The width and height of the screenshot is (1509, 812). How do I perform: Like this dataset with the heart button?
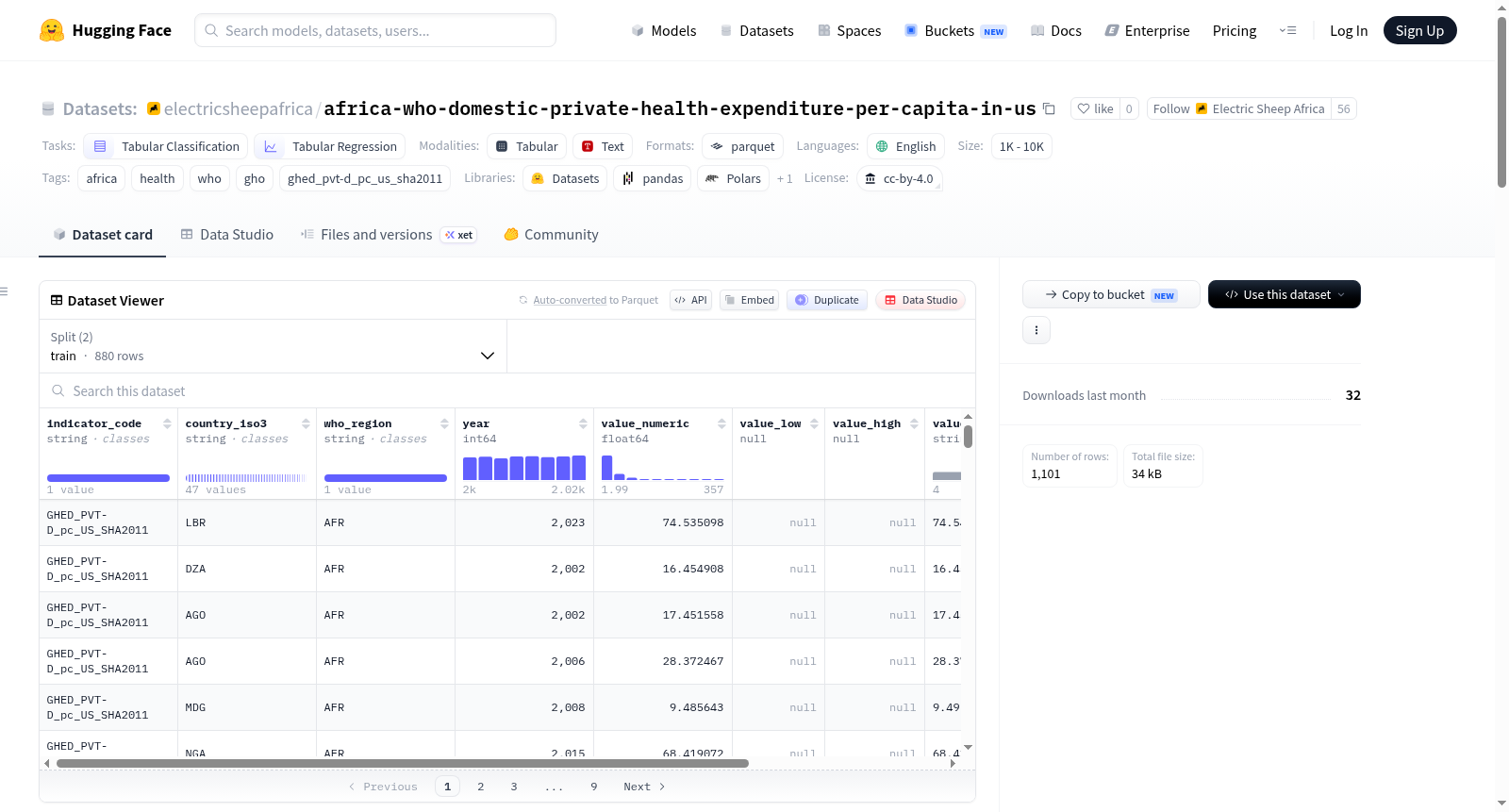1095,108
